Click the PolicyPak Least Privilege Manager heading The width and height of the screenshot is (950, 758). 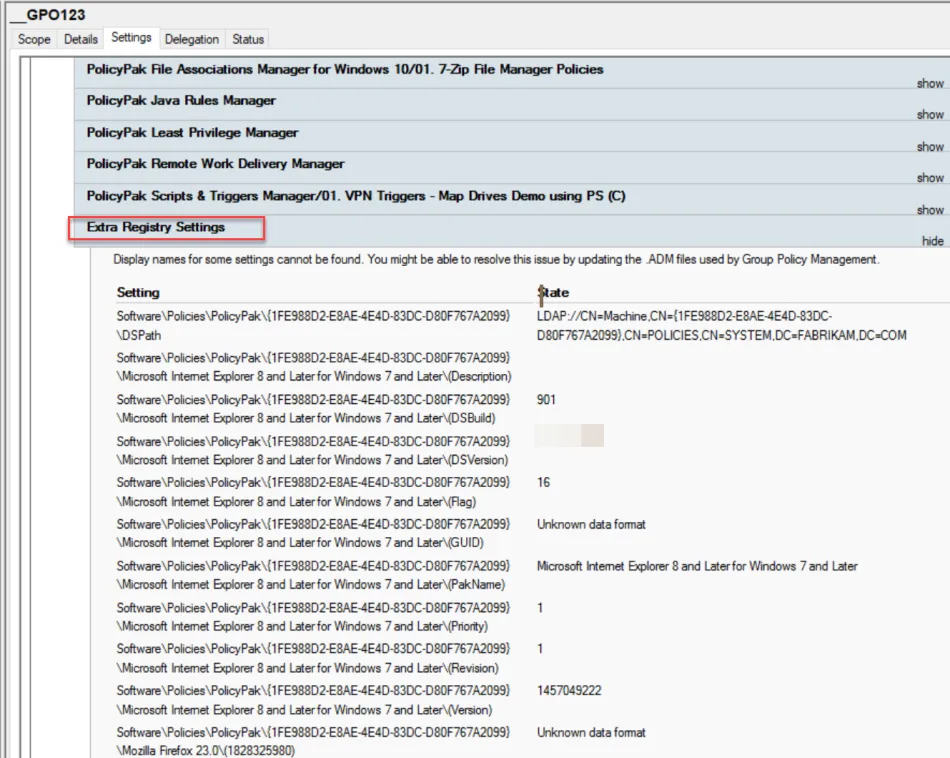coord(192,133)
